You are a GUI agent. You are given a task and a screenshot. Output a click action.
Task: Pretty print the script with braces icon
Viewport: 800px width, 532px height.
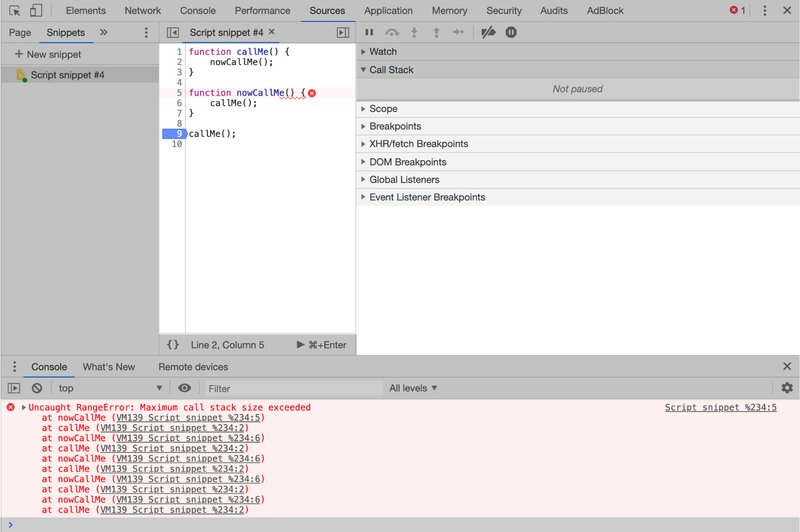(173, 345)
